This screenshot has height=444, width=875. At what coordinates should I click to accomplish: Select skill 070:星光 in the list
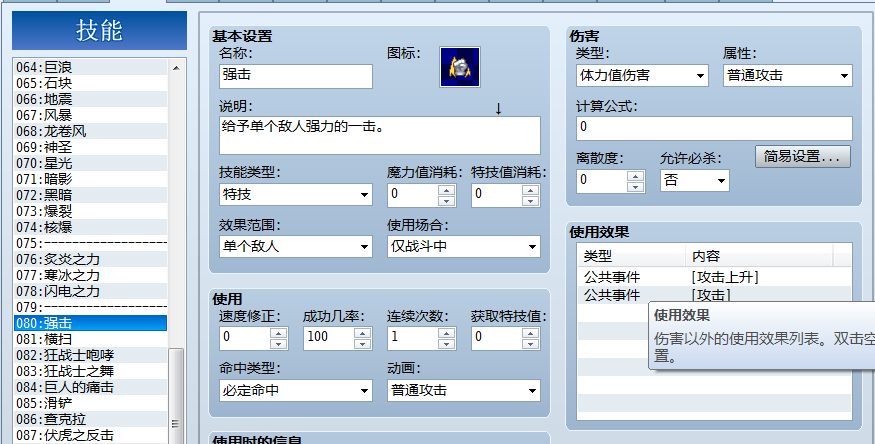pyautogui.click(x=90, y=163)
